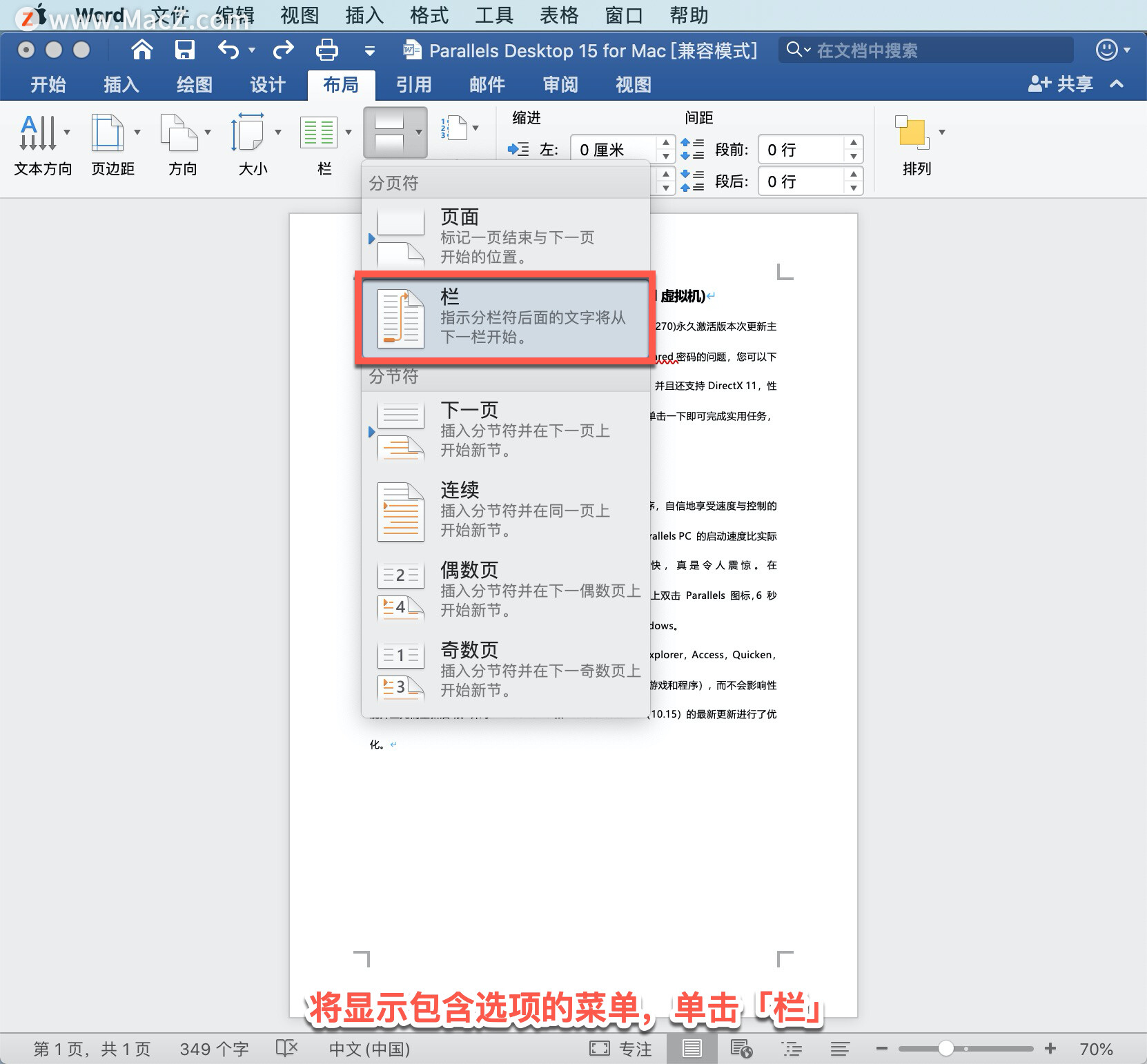Switch to the 插入 ribbon tab
The height and width of the screenshot is (1064, 1147).
(x=121, y=84)
